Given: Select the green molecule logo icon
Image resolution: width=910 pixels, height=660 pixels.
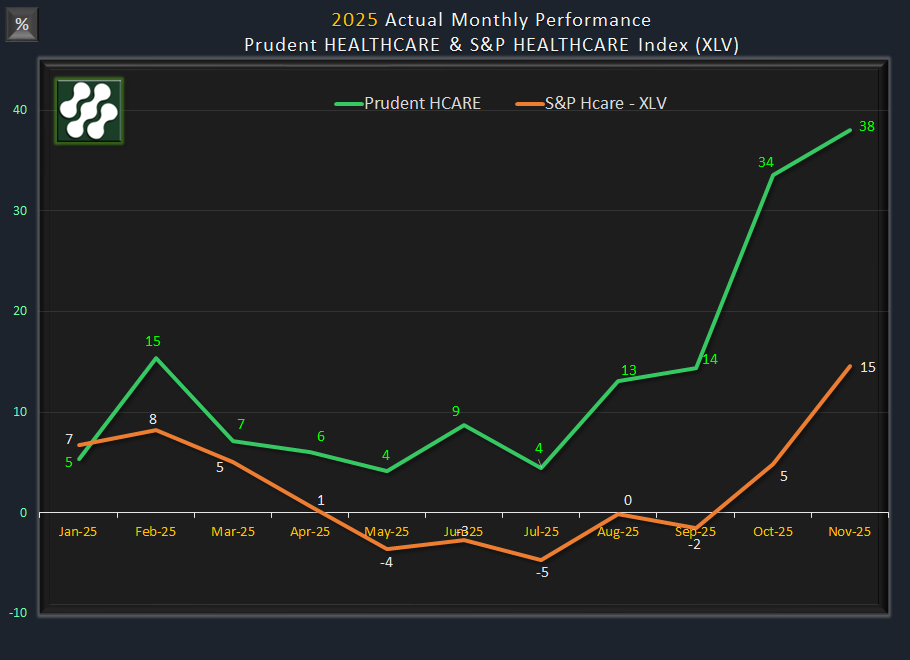Looking at the screenshot, I should [88, 111].
